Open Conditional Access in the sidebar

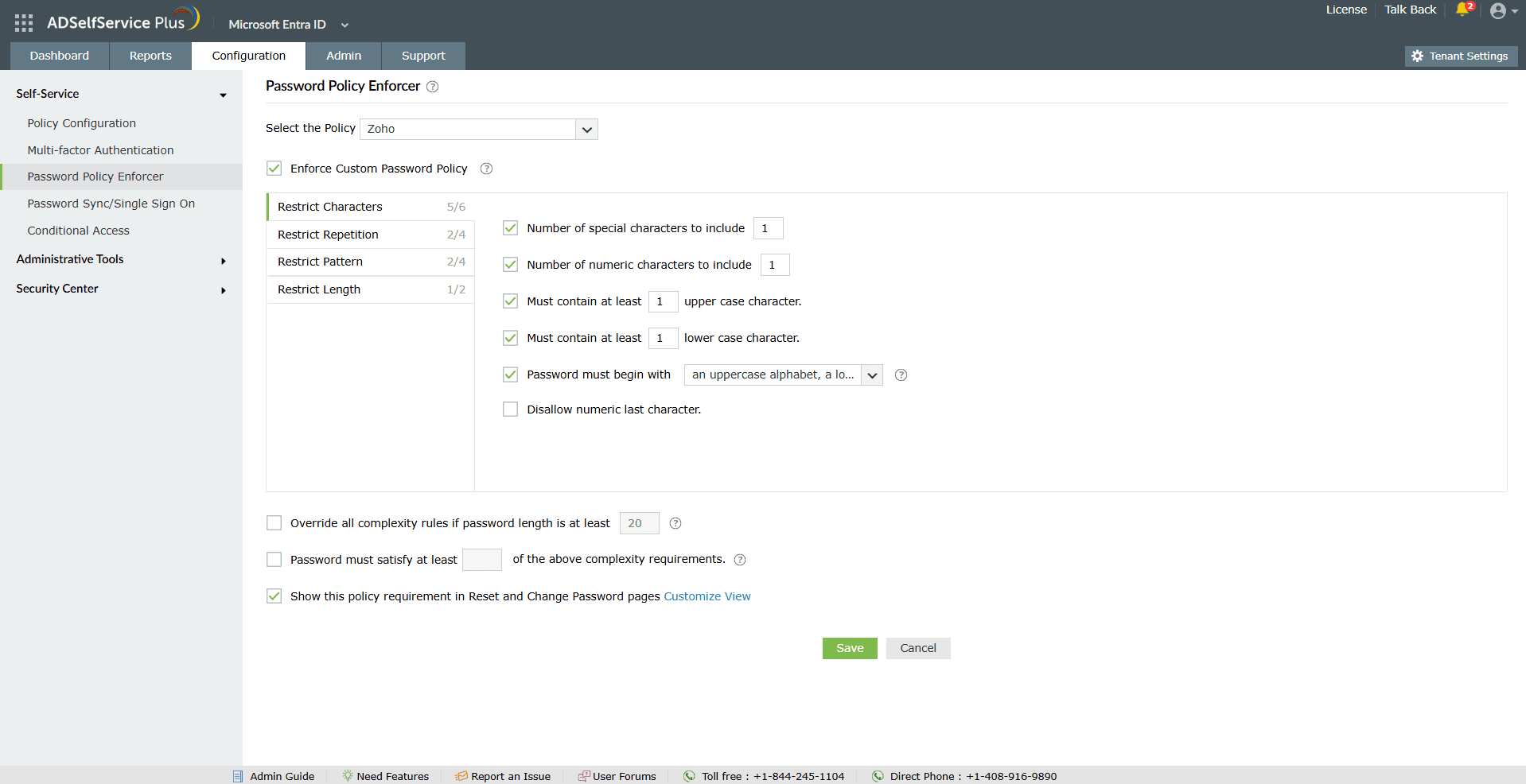coord(79,231)
